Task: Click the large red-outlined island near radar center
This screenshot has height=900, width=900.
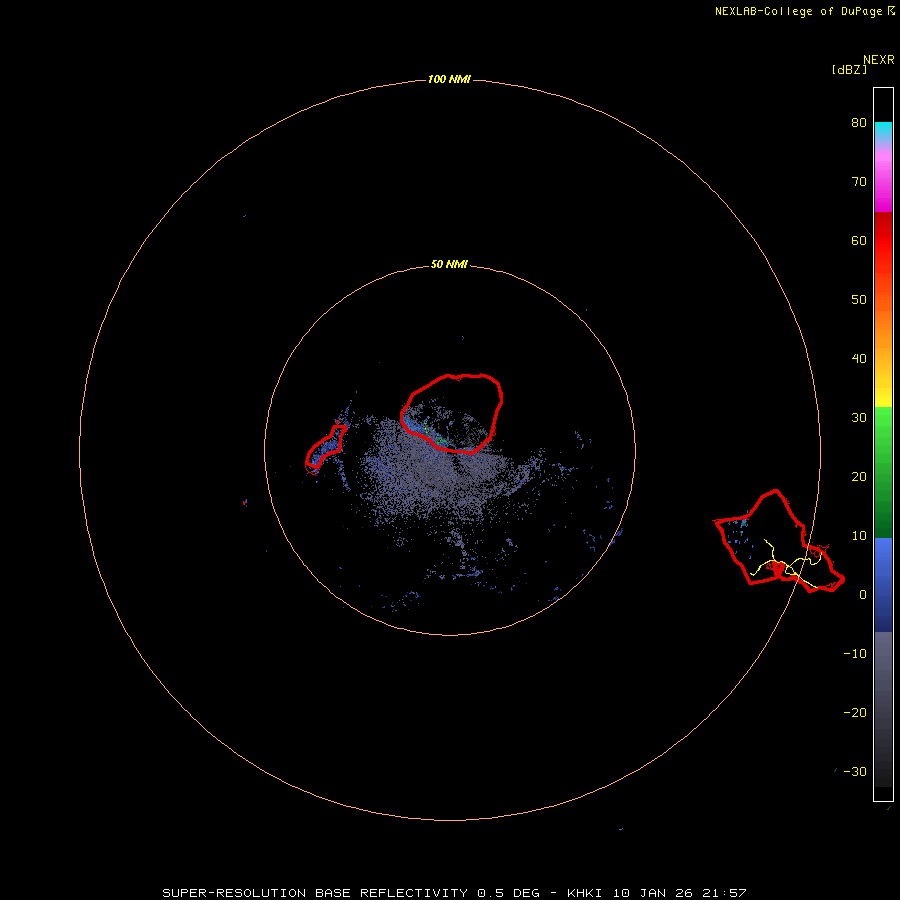Action: tap(451, 413)
